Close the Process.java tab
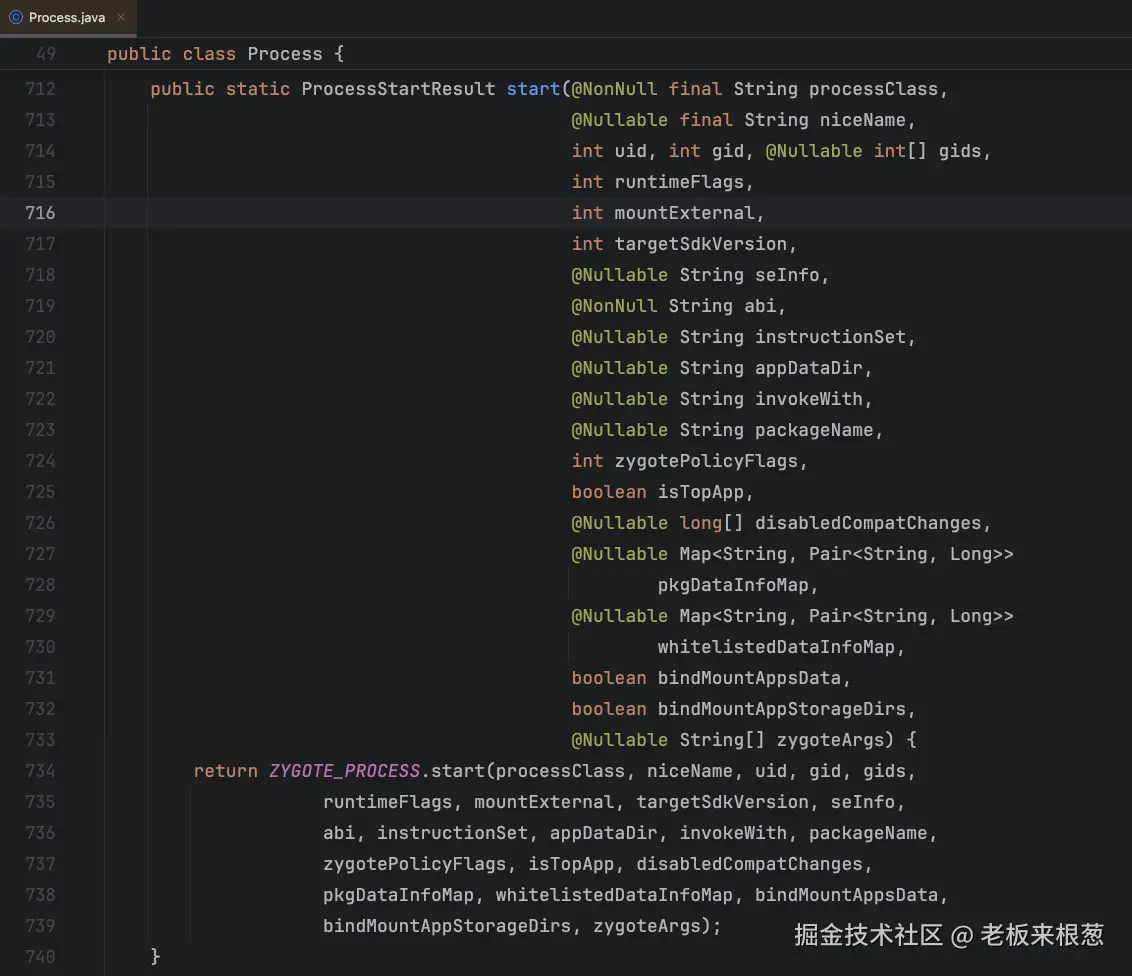 (121, 17)
